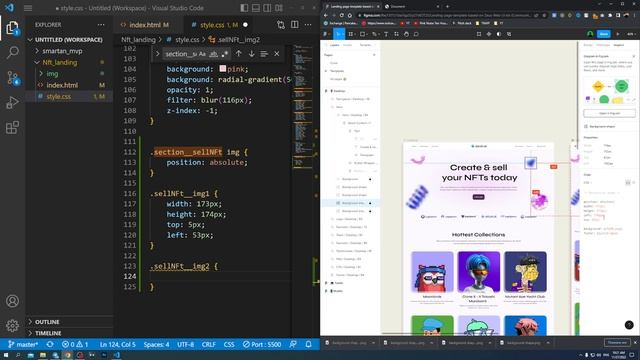Click Port : 5500 Live Server status
640x360 pixels.
tap(262, 344)
